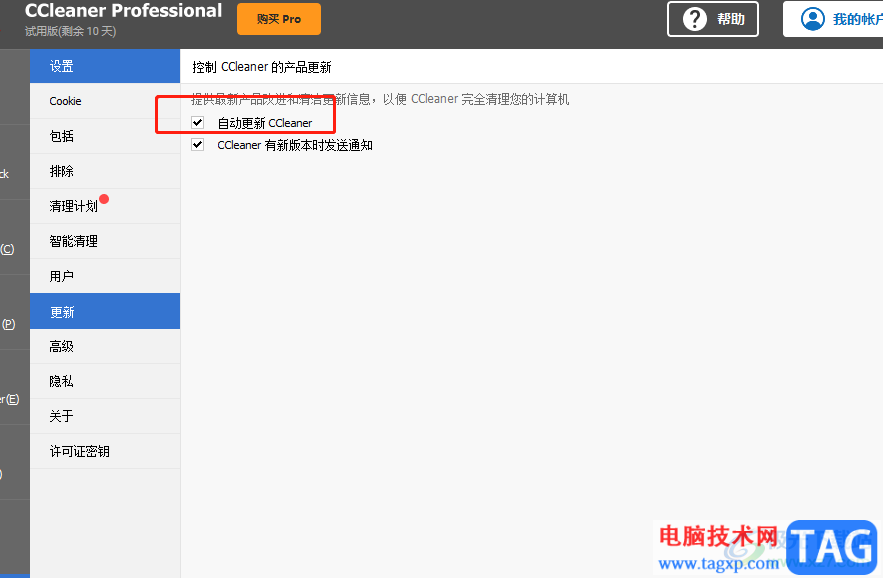Click the question mark help icon
883x578 pixels.
pos(694,19)
